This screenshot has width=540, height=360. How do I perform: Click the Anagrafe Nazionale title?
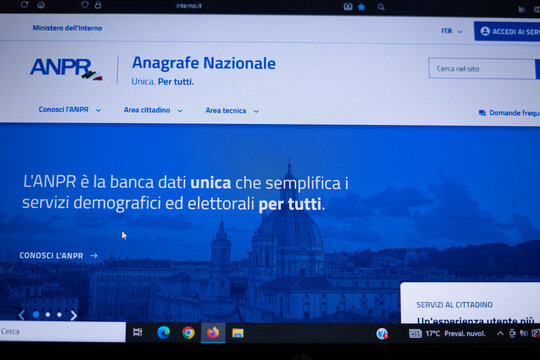204,63
